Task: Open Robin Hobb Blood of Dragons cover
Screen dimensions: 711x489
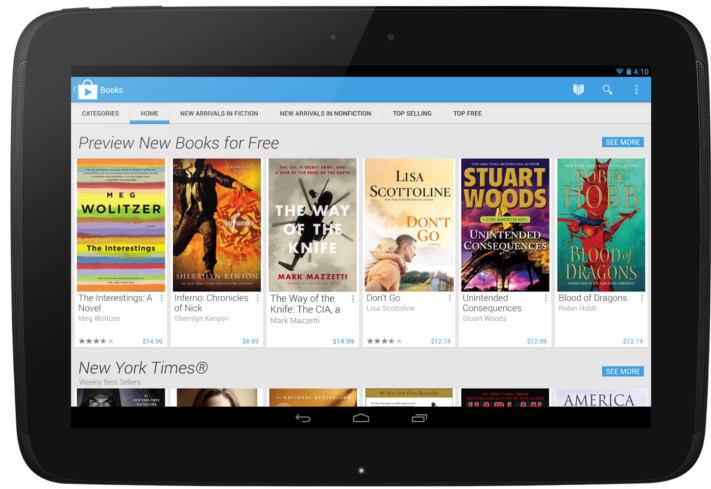Action: click(601, 225)
